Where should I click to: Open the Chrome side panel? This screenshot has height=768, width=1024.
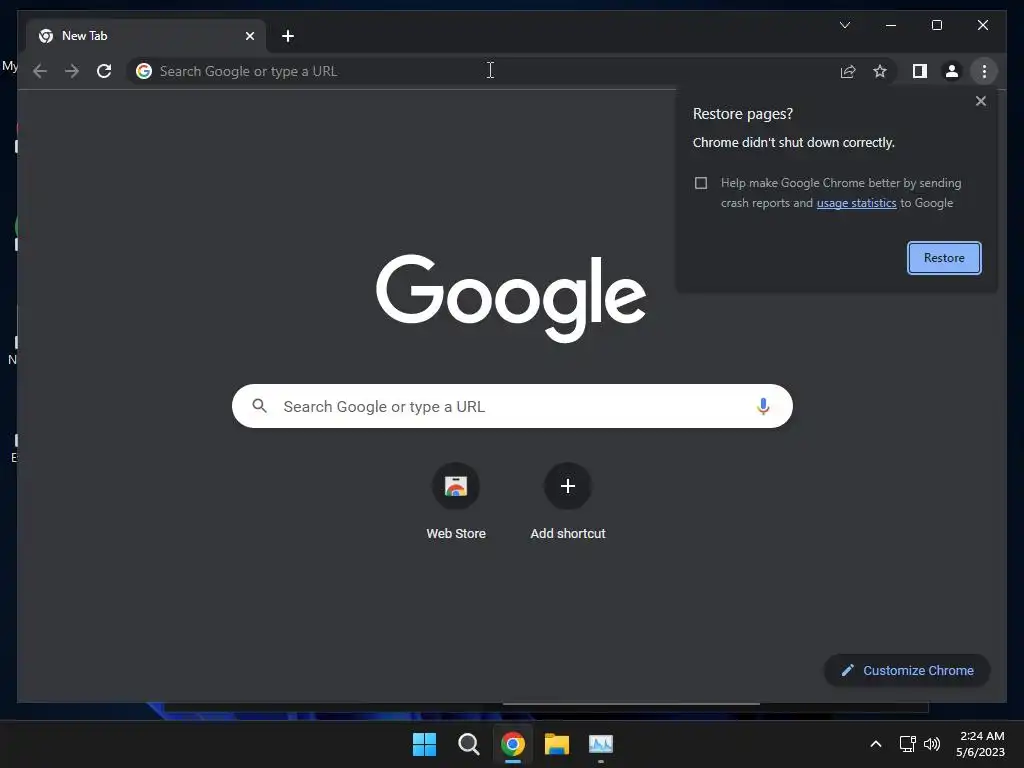[920, 71]
